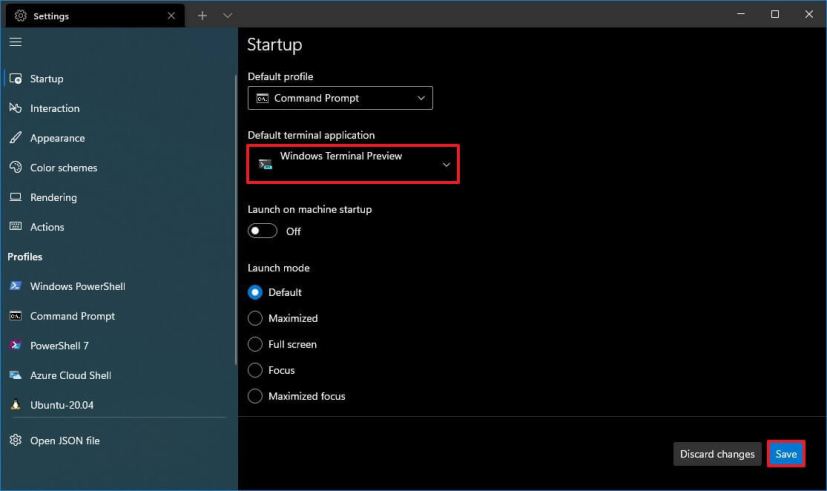The image size is (827, 491).
Task: Click the hamburger menu icon in sidebar
Action: 15,42
